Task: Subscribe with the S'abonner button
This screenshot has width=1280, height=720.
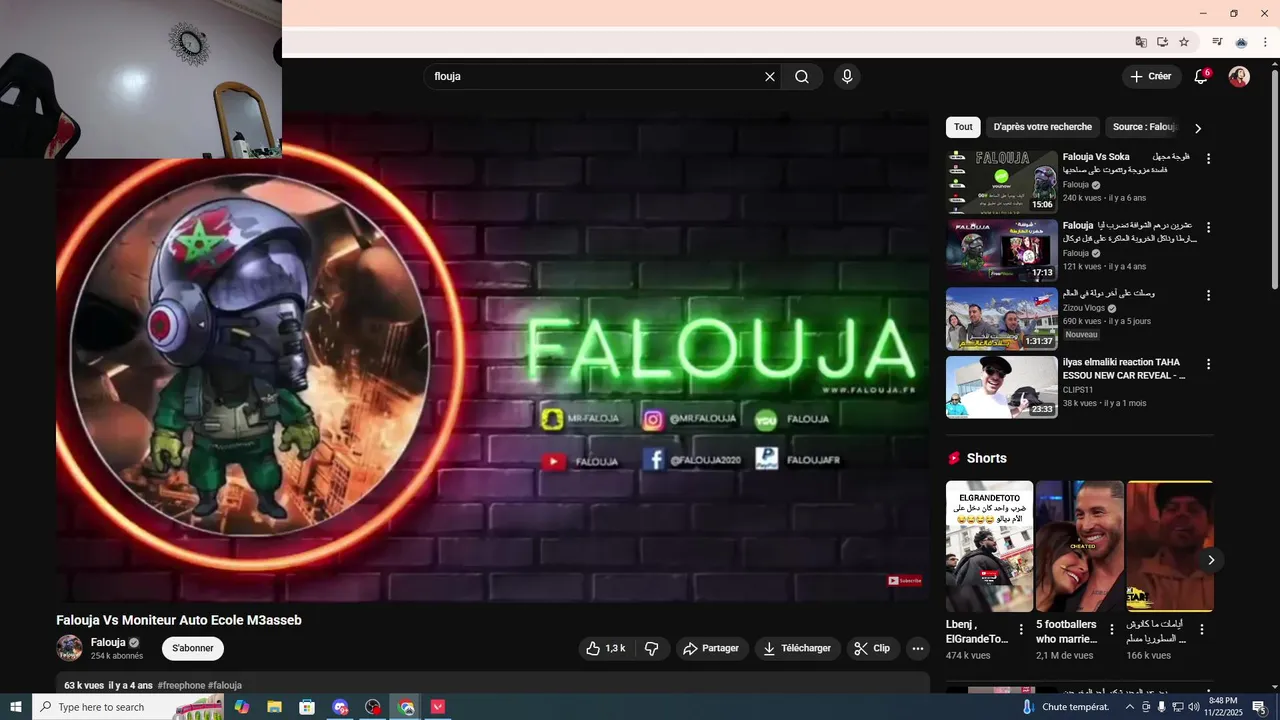Action: (x=193, y=648)
